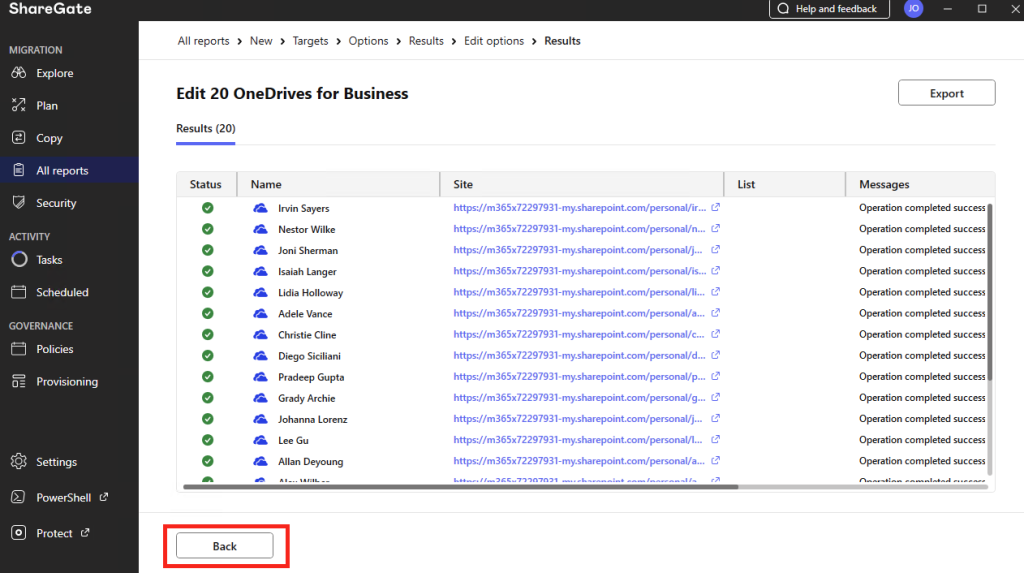The width and height of the screenshot is (1024, 573).
Task: Go to the New breadcrumb
Action: pos(261,41)
